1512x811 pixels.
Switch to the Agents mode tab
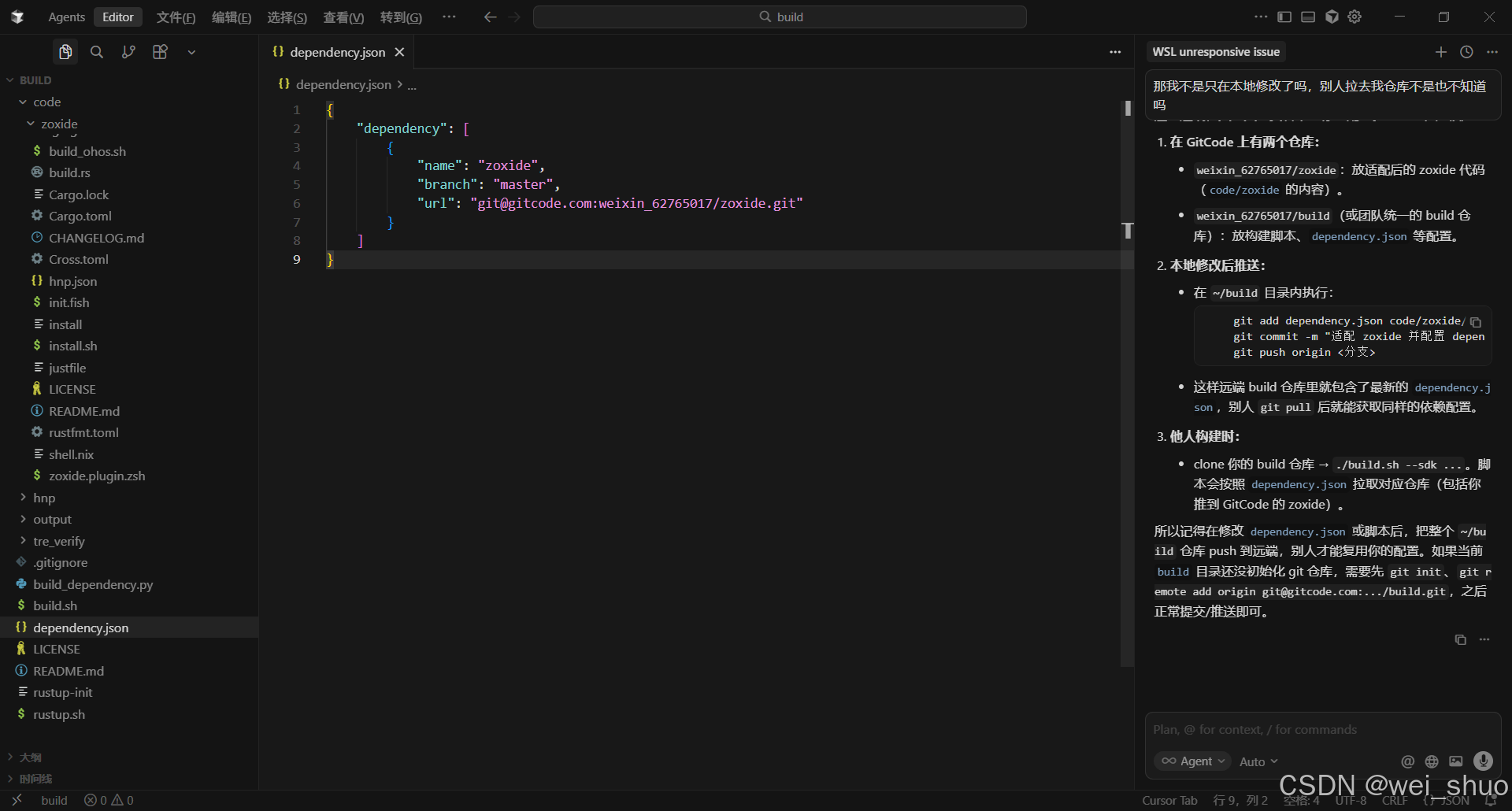click(x=67, y=17)
